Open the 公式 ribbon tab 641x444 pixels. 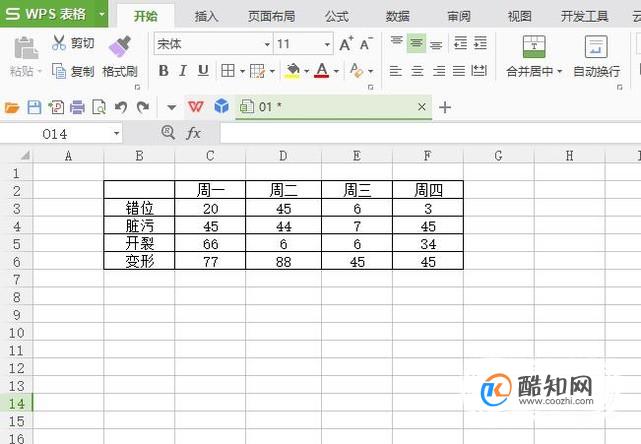[x=336, y=16]
